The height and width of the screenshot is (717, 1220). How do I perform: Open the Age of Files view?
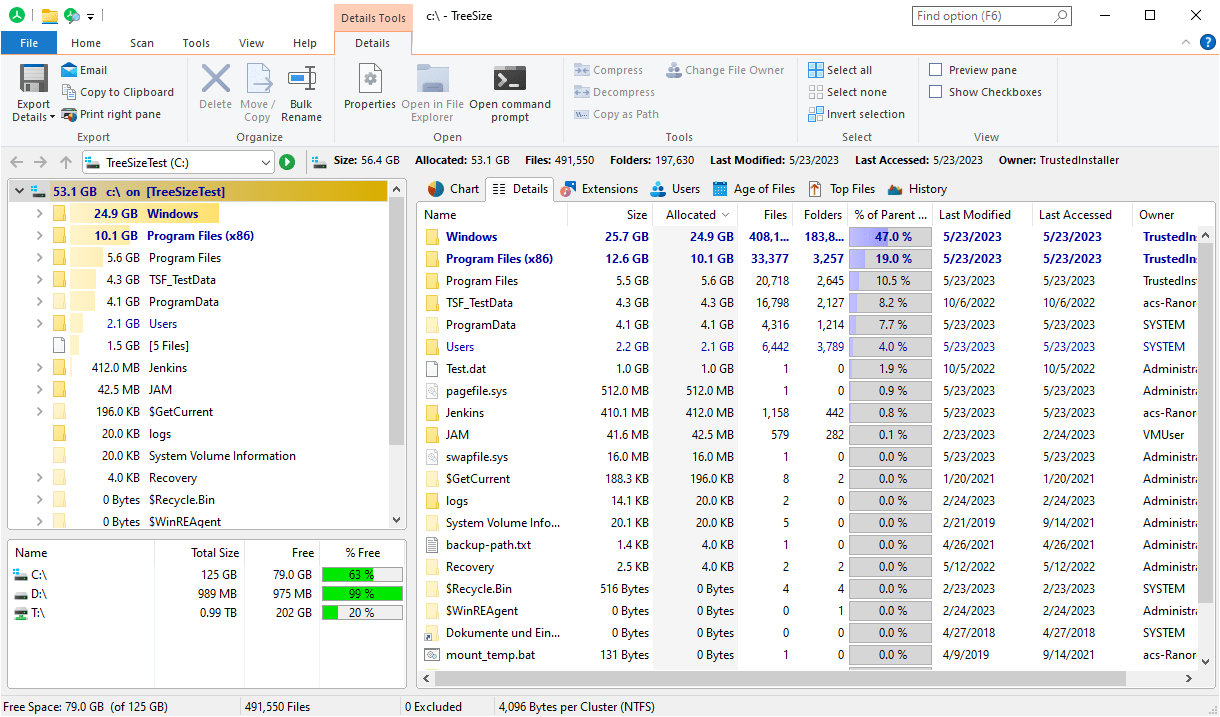pos(755,188)
